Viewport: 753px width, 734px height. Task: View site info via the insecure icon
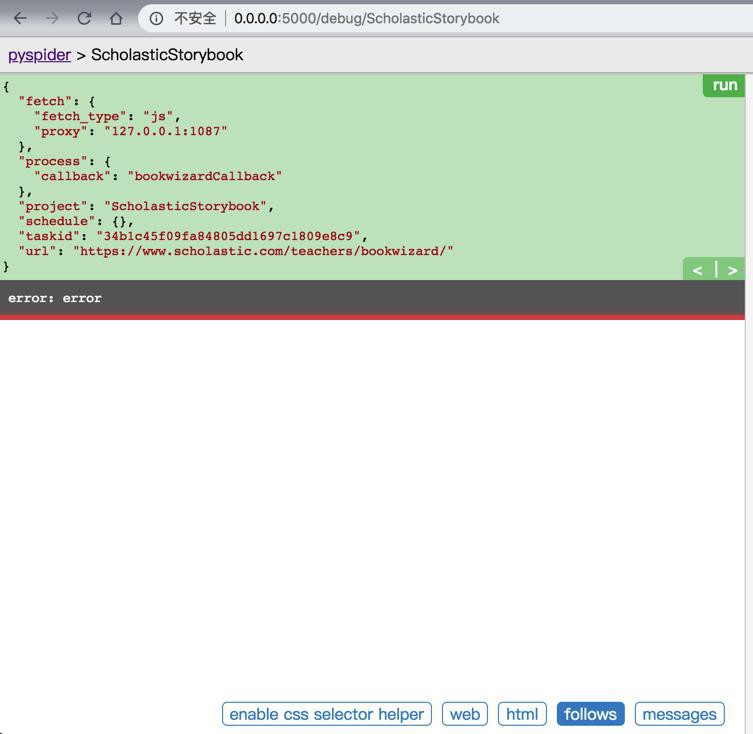click(156, 19)
